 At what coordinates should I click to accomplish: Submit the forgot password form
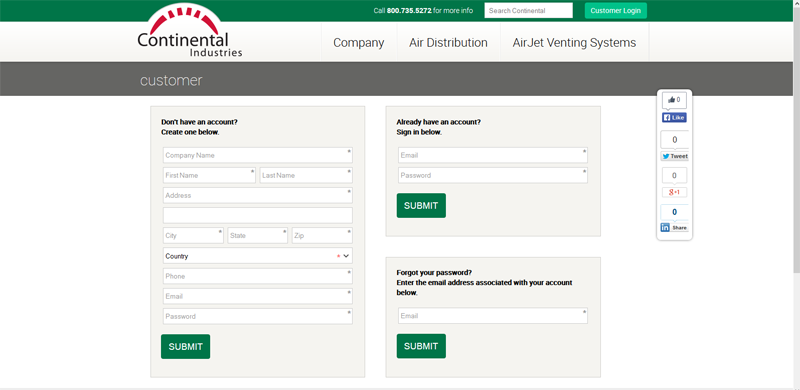pos(421,346)
